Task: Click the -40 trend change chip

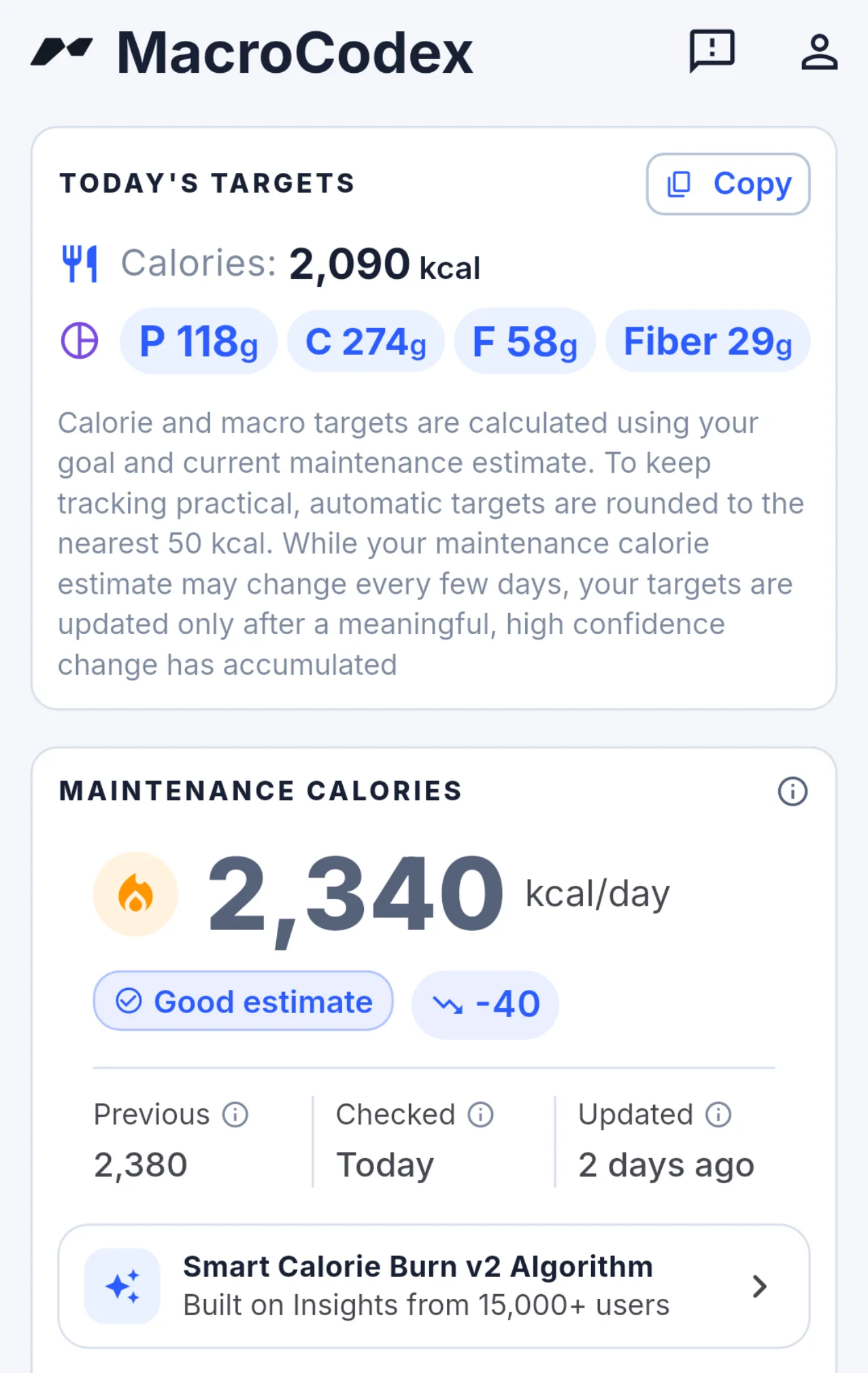Action: (x=485, y=1004)
